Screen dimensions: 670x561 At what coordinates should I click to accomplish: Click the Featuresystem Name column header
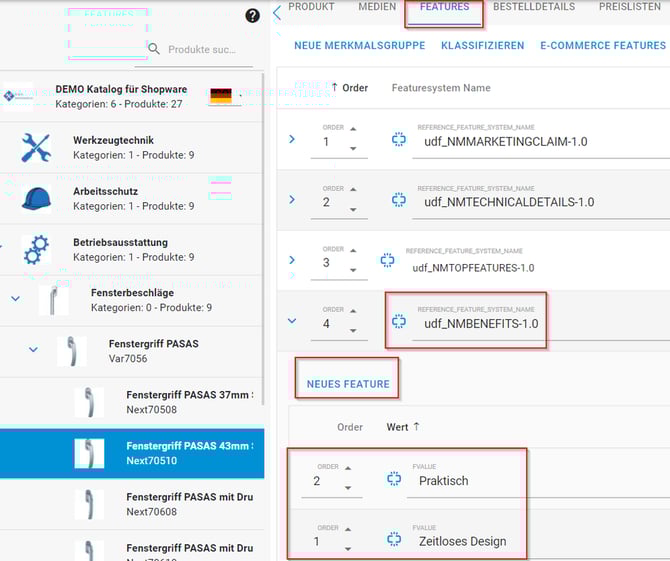[441, 88]
